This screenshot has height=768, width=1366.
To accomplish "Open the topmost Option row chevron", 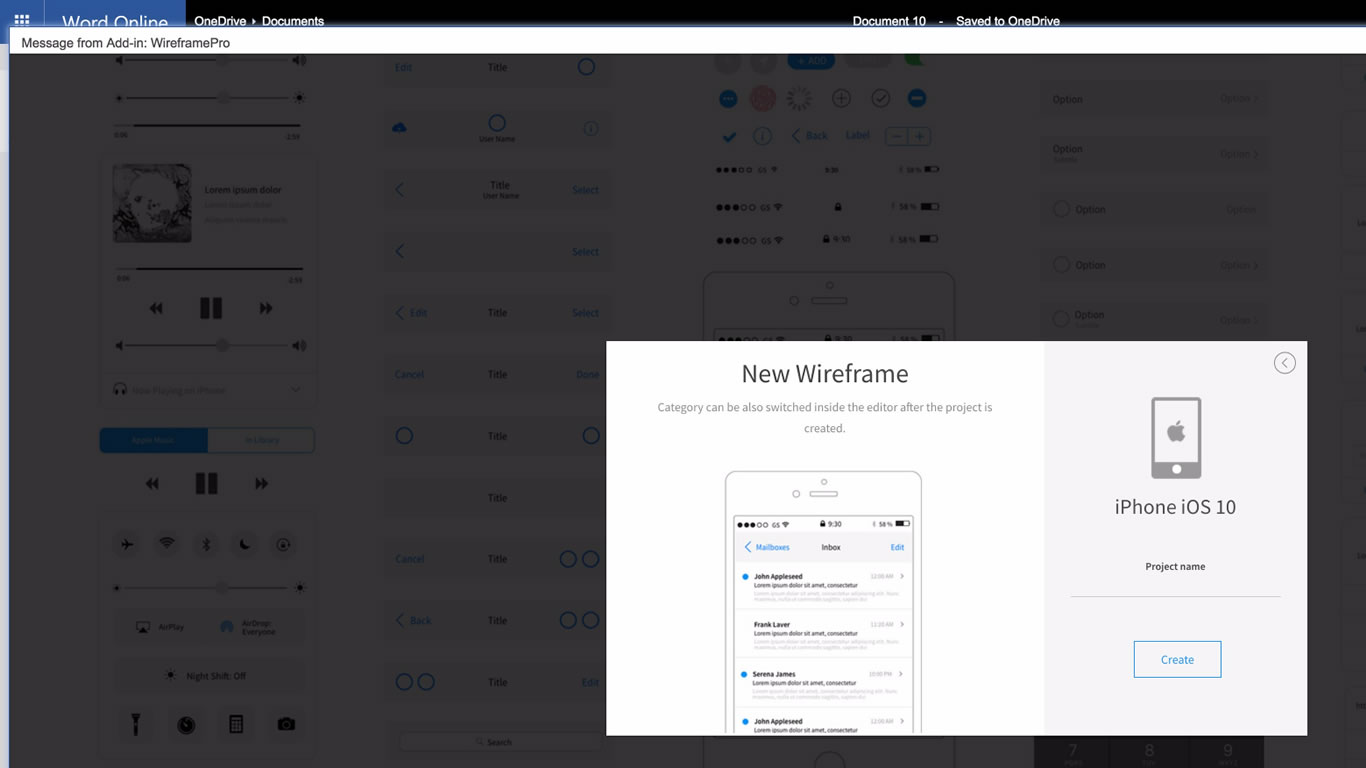I will 1256,98.
